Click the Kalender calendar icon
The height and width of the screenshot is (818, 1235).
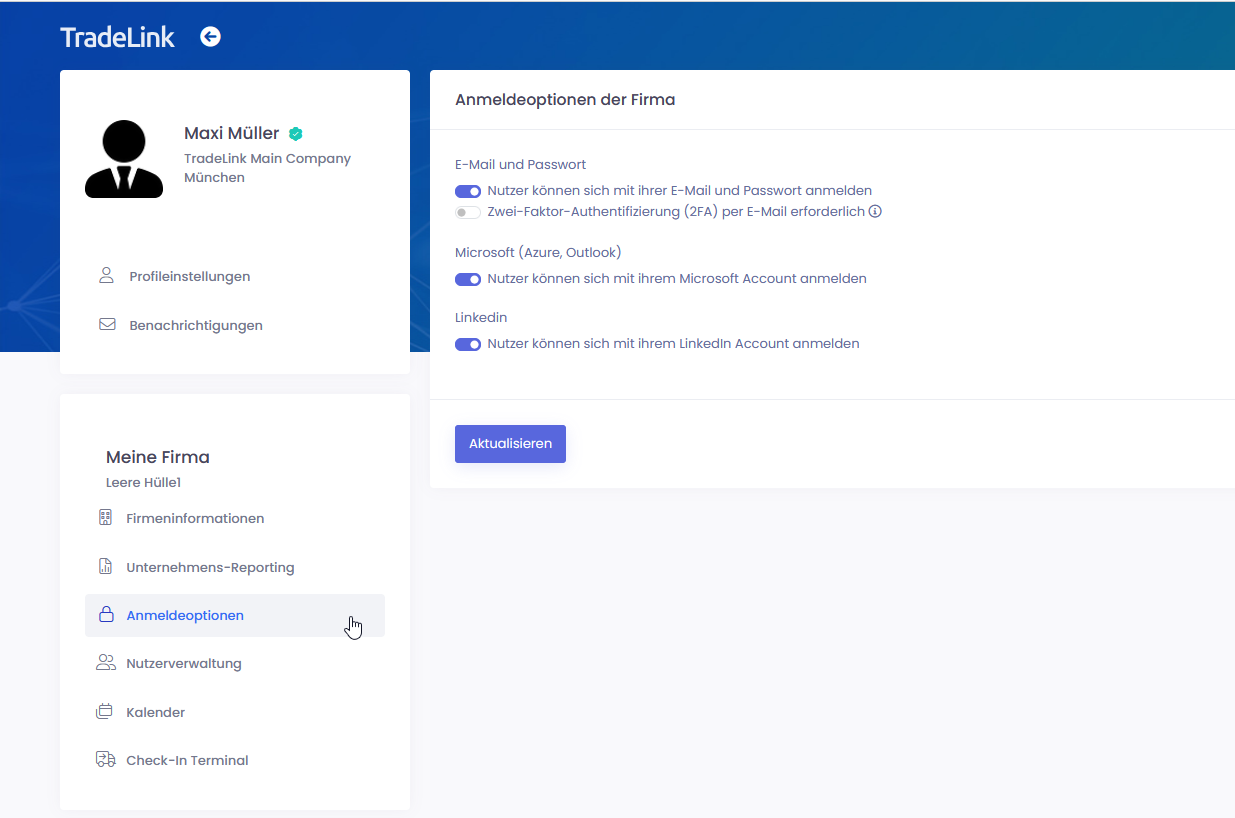click(105, 712)
